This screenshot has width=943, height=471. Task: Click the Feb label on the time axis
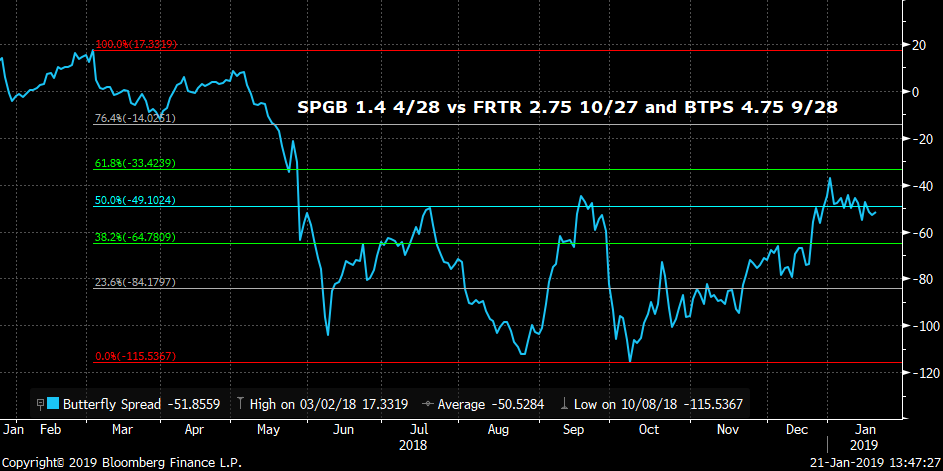(x=51, y=429)
